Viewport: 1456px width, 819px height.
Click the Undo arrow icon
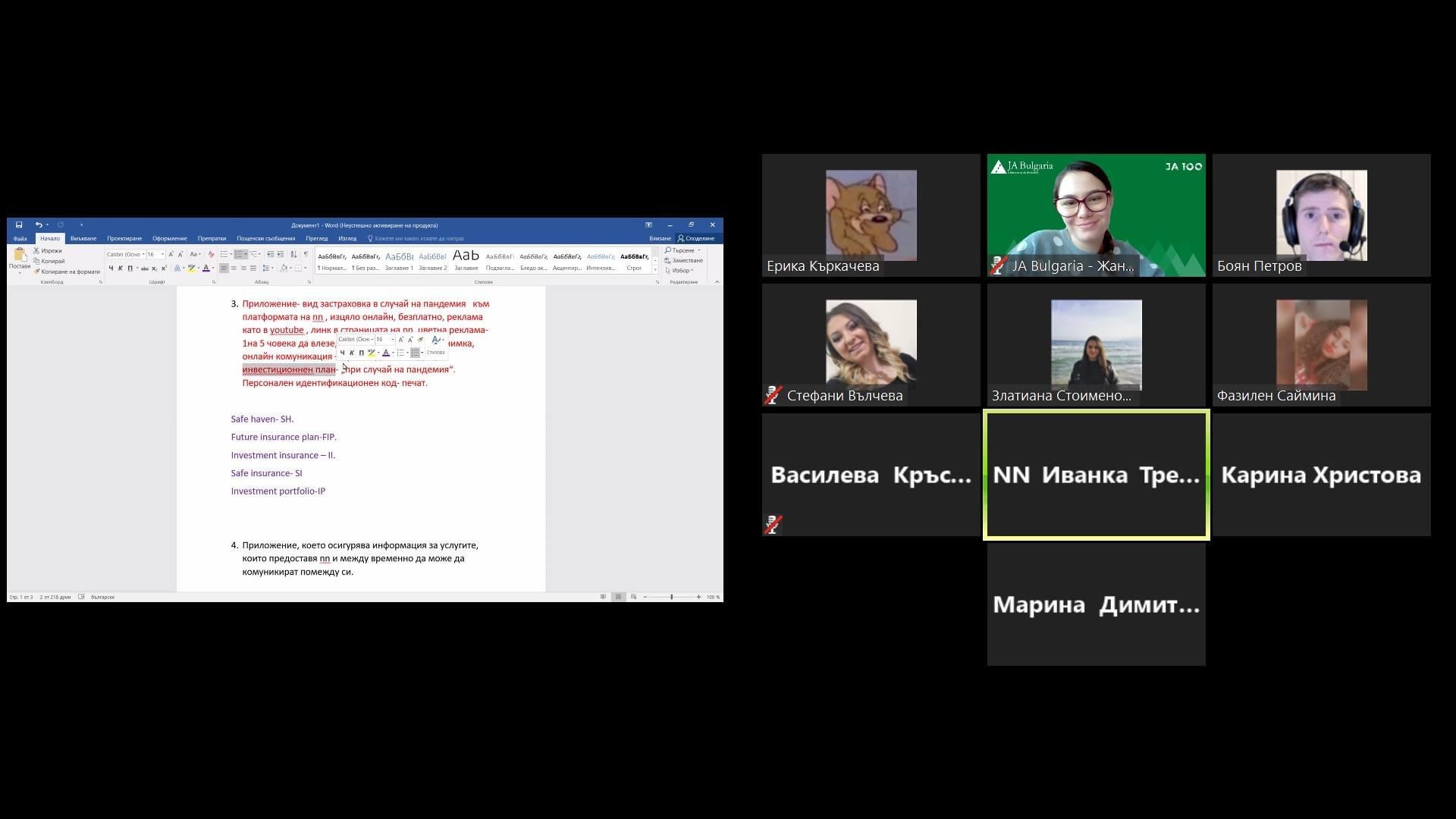coord(38,224)
